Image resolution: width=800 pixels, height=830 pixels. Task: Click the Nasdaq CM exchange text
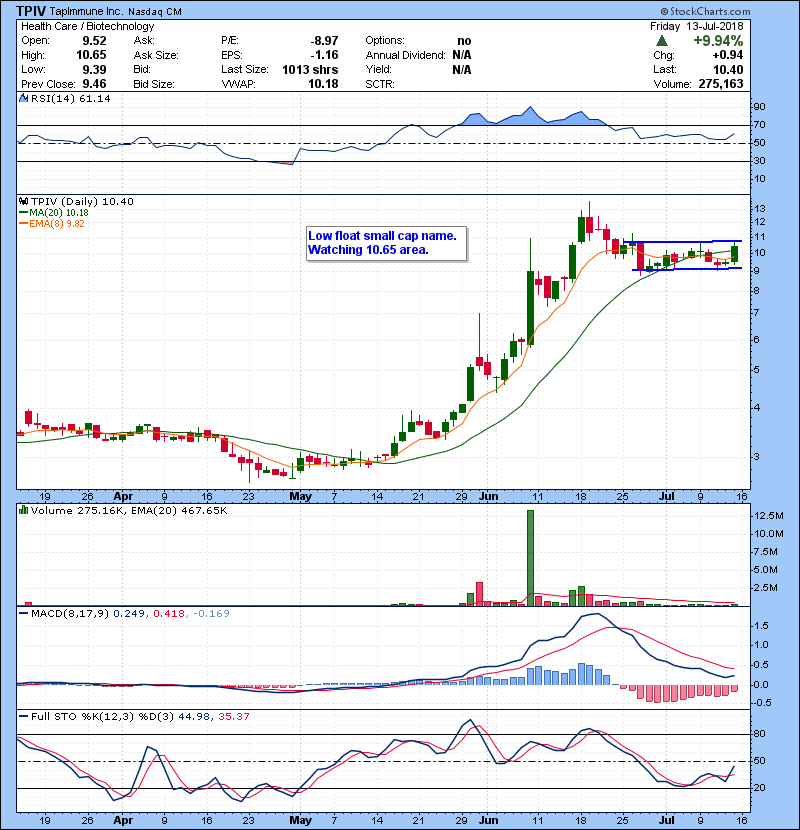(155, 11)
